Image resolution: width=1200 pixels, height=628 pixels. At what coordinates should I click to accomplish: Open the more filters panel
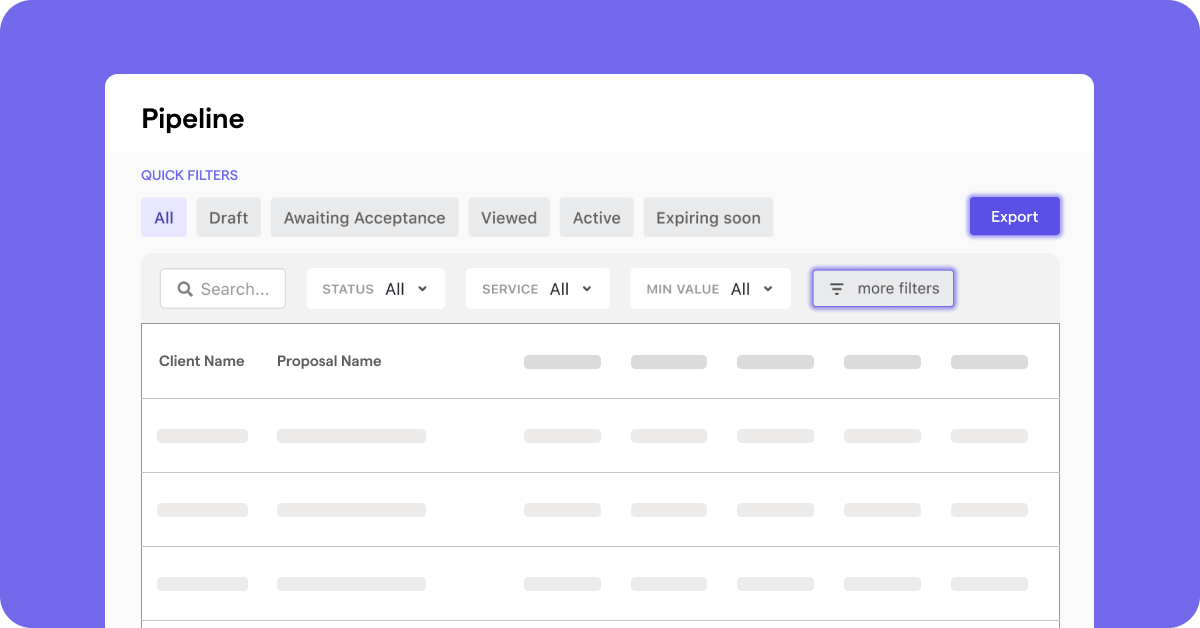[883, 288]
